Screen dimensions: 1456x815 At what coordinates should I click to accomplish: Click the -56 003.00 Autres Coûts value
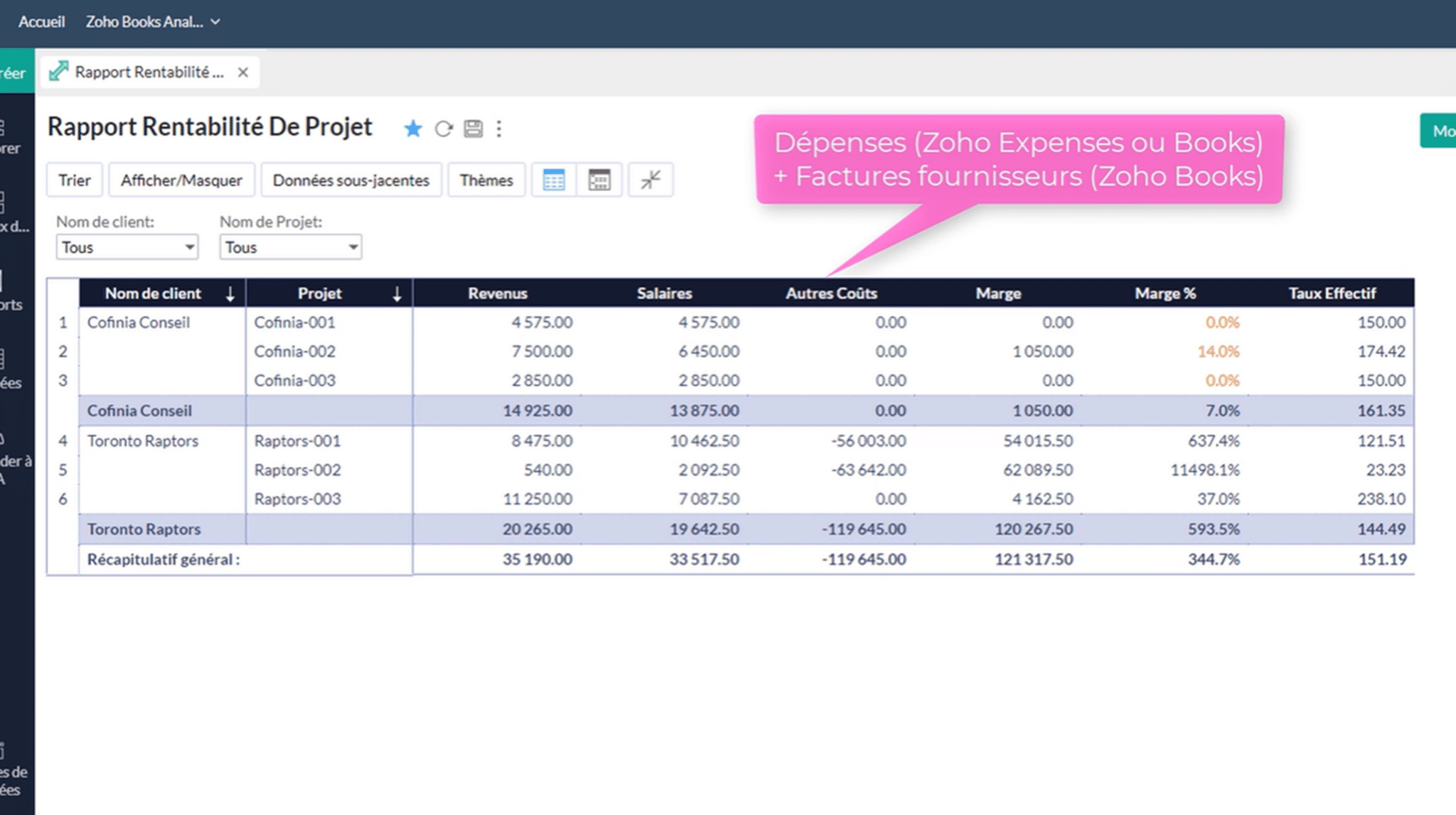[869, 441]
